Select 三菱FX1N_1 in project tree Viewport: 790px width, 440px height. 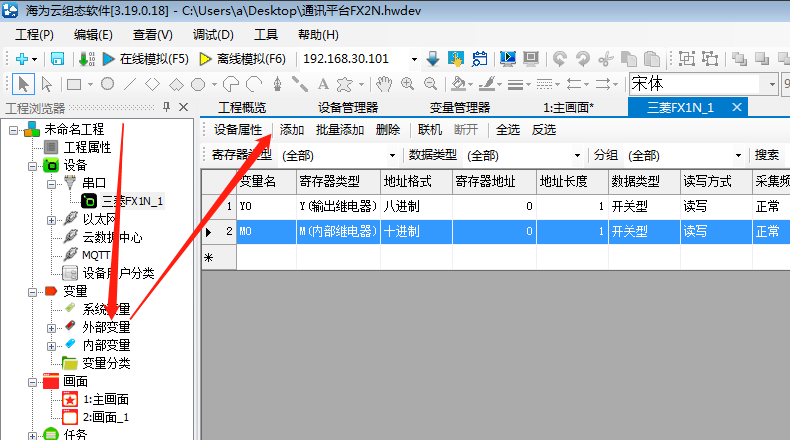(133, 201)
